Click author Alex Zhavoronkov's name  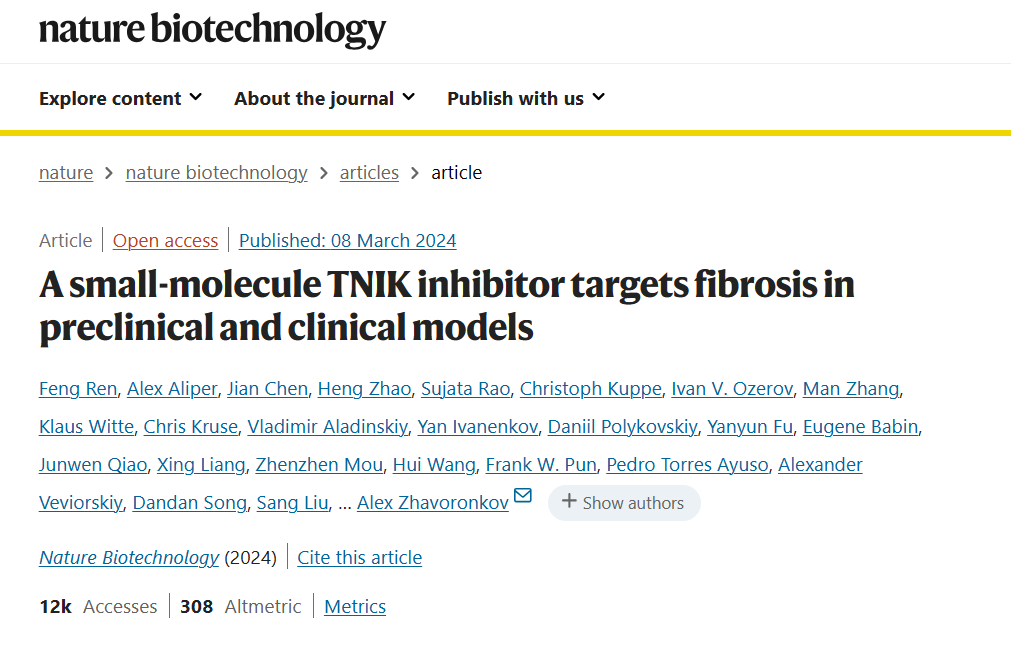click(432, 503)
